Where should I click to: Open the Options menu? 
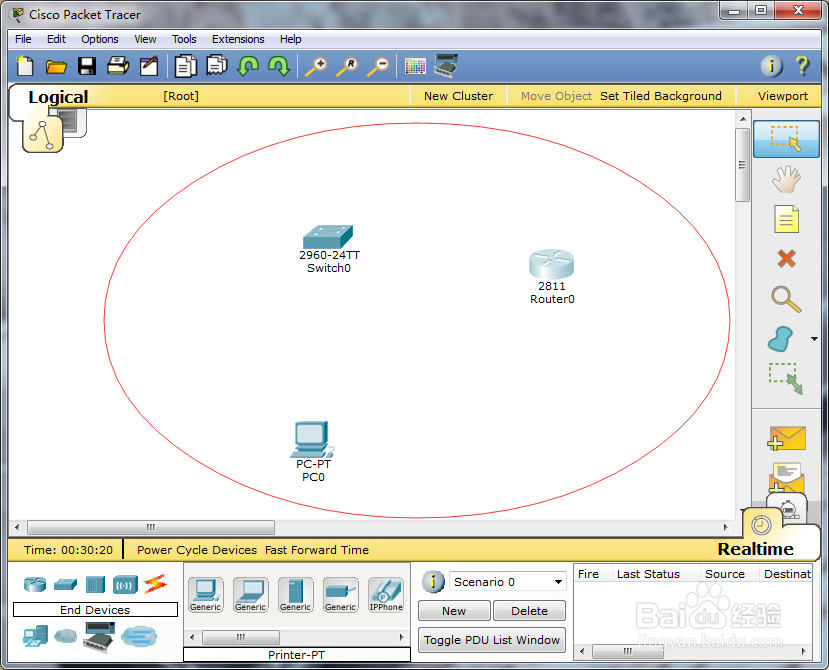point(99,39)
